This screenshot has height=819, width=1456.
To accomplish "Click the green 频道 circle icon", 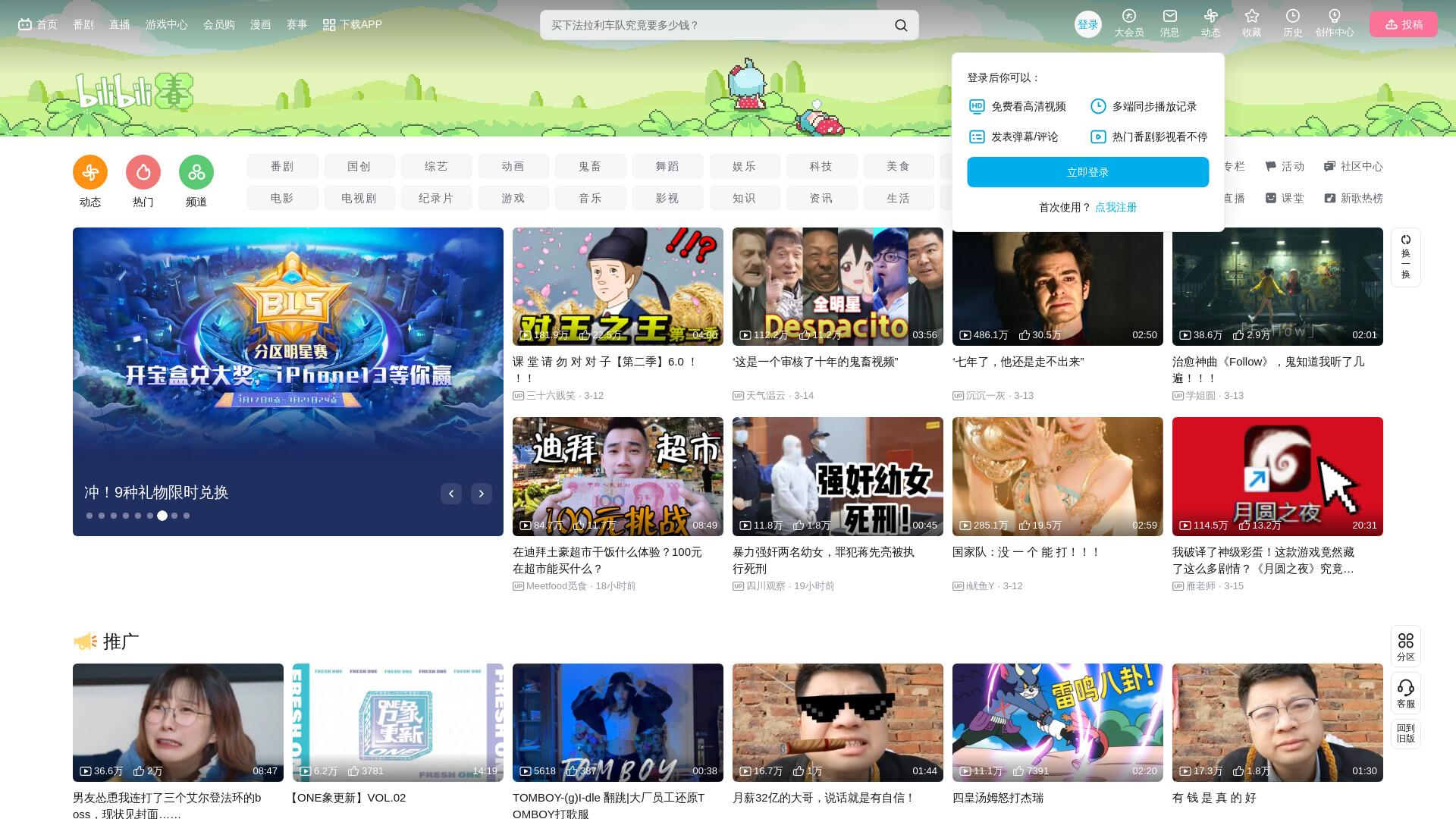I will [x=196, y=172].
